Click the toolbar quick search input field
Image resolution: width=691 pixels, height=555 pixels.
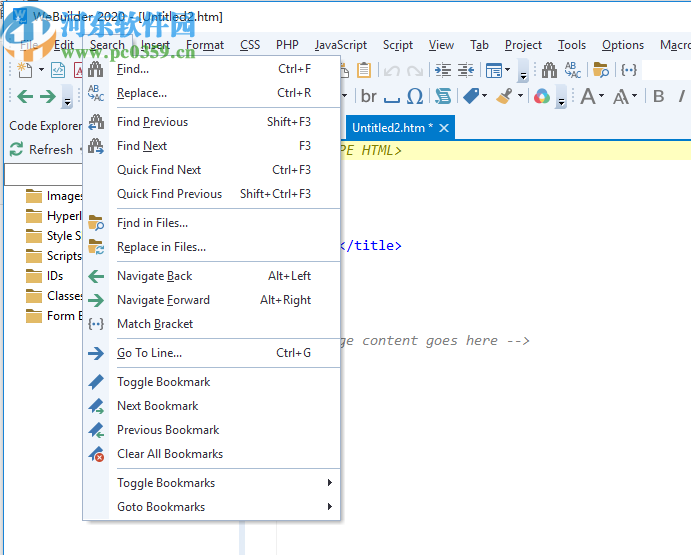666,70
